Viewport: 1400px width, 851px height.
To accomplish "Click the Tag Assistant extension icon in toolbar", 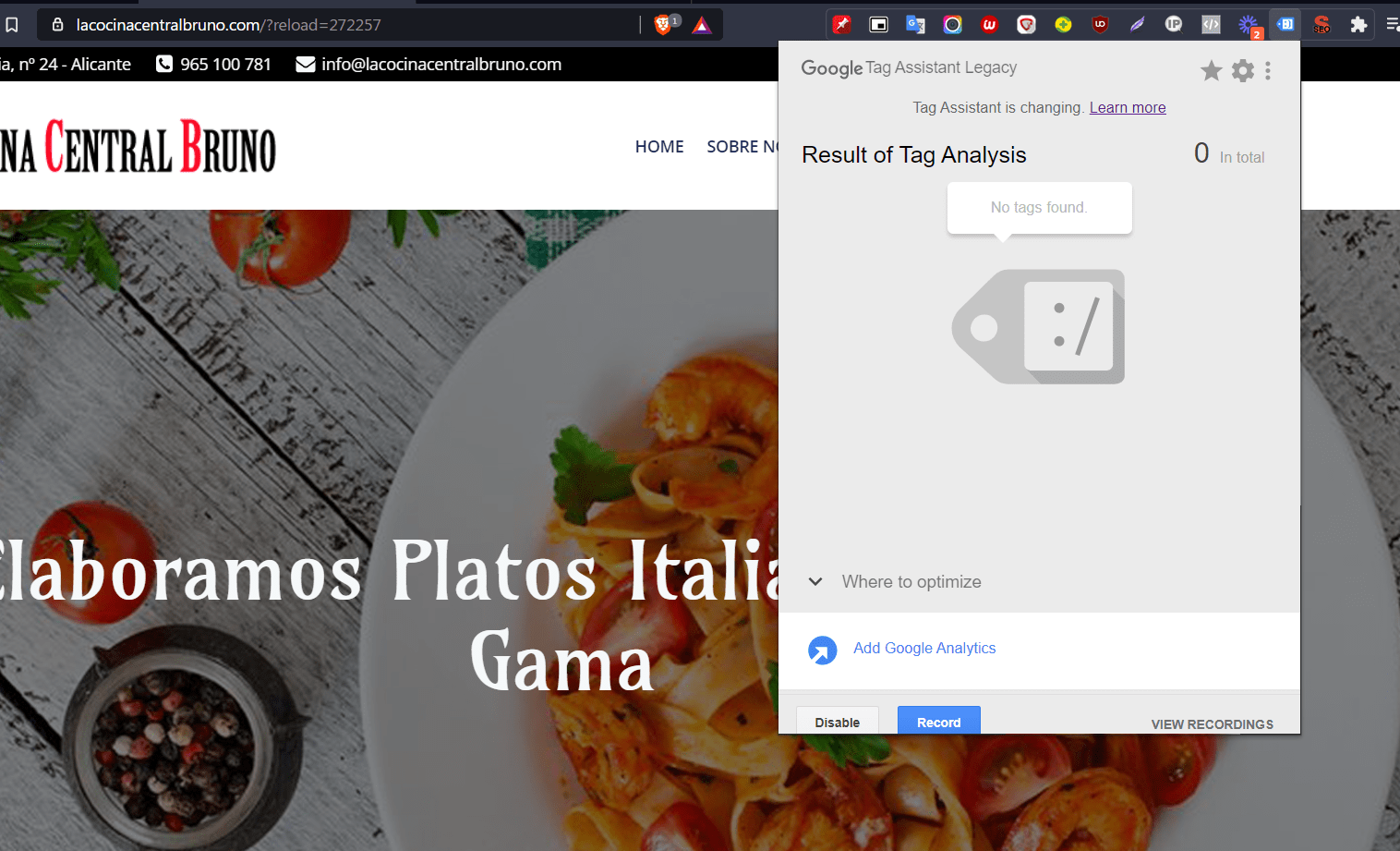I will (1285, 25).
